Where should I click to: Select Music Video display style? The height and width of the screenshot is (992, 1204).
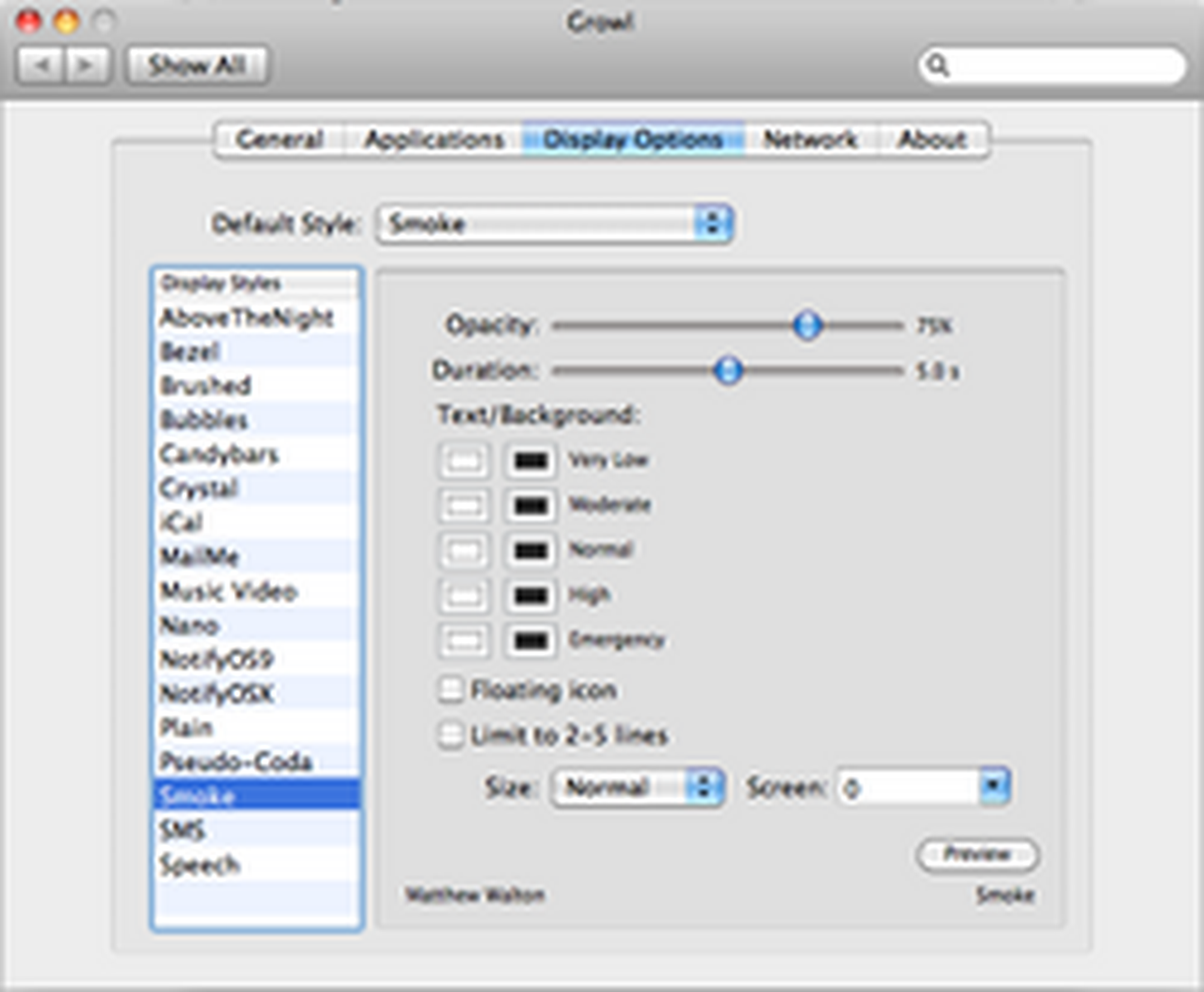coord(229,591)
